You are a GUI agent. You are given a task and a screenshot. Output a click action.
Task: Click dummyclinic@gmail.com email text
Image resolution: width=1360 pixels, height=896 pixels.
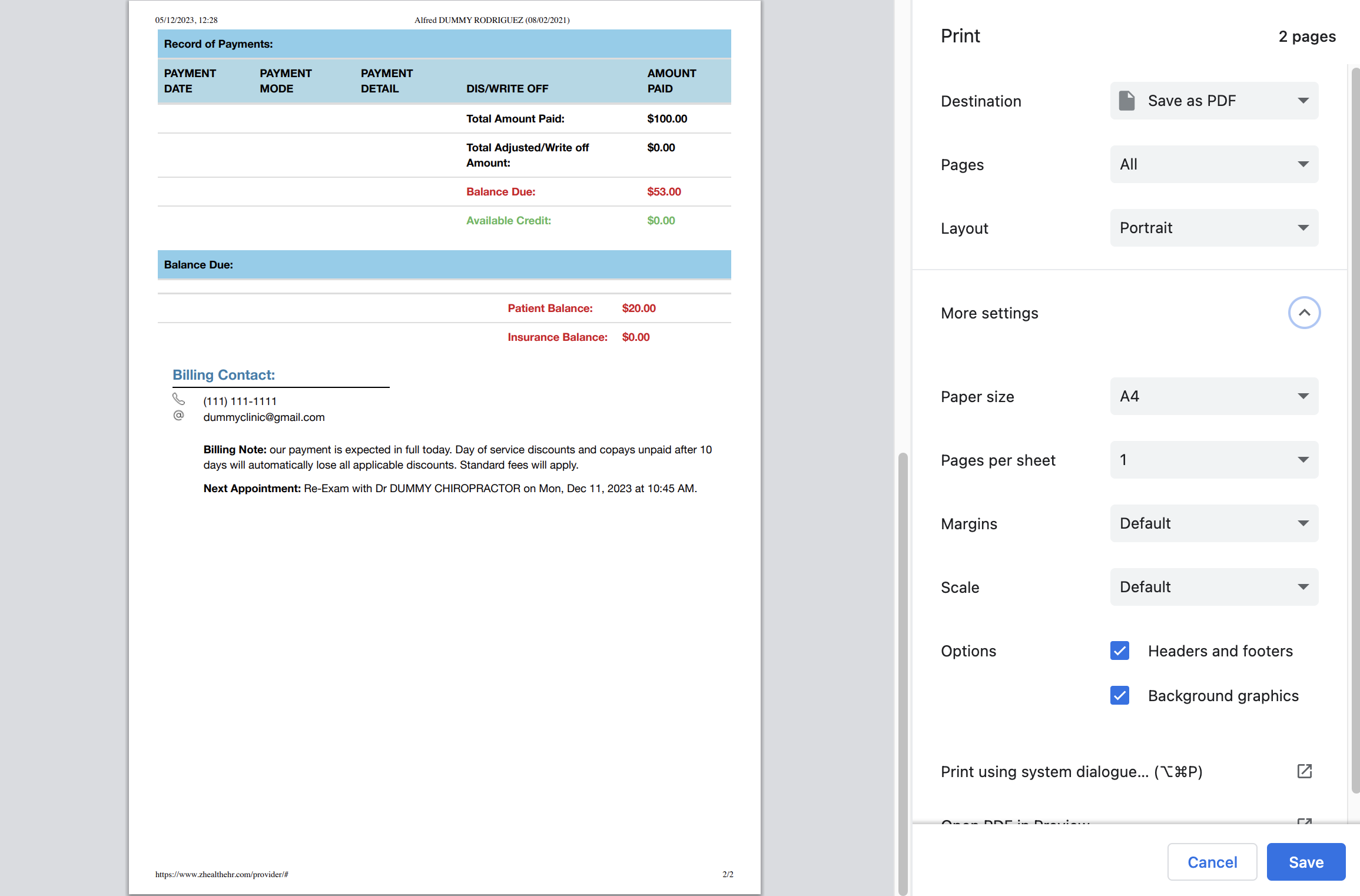pyautogui.click(x=264, y=417)
